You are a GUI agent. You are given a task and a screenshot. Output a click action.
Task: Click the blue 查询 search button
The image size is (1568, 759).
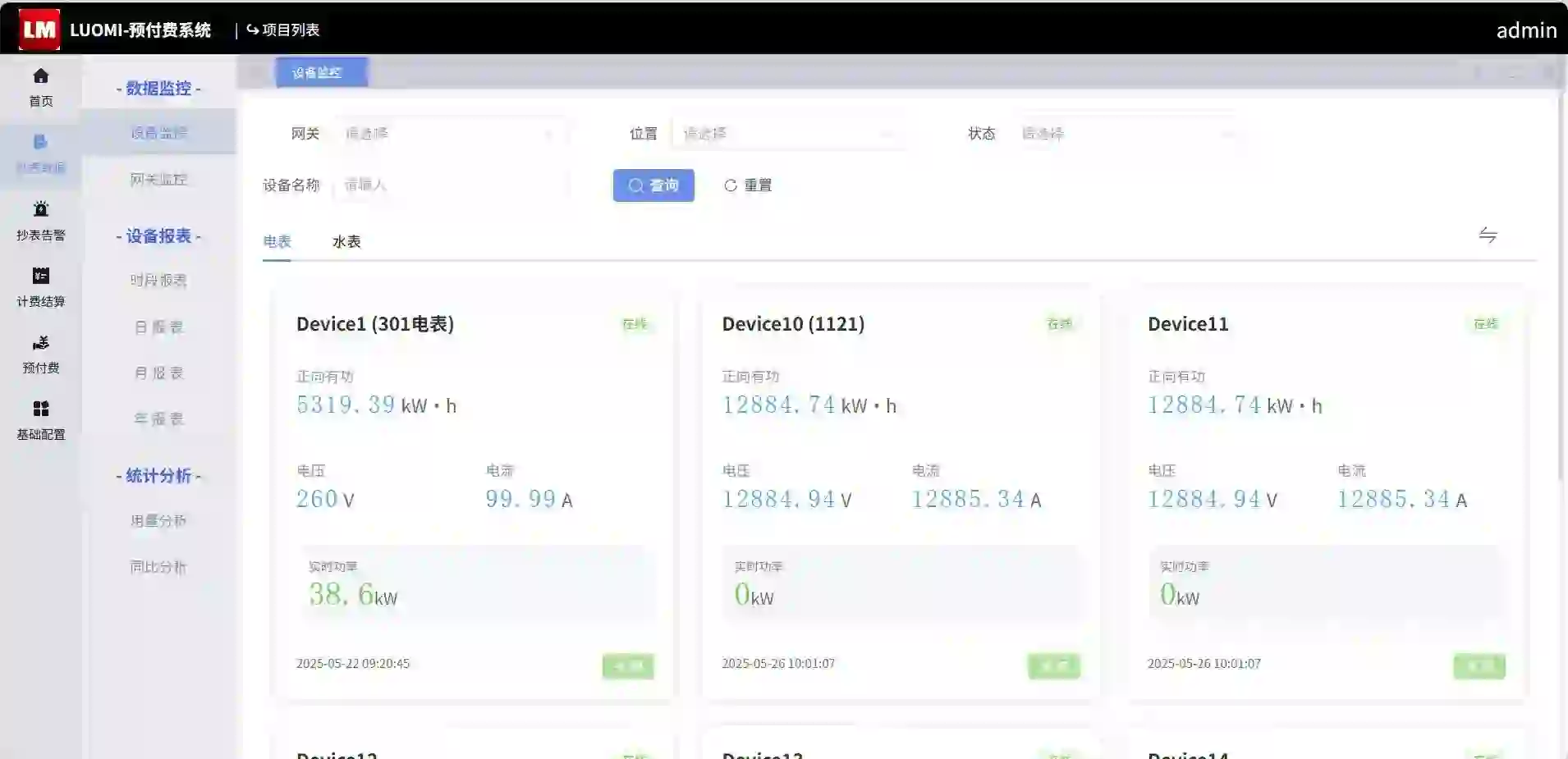(x=653, y=185)
